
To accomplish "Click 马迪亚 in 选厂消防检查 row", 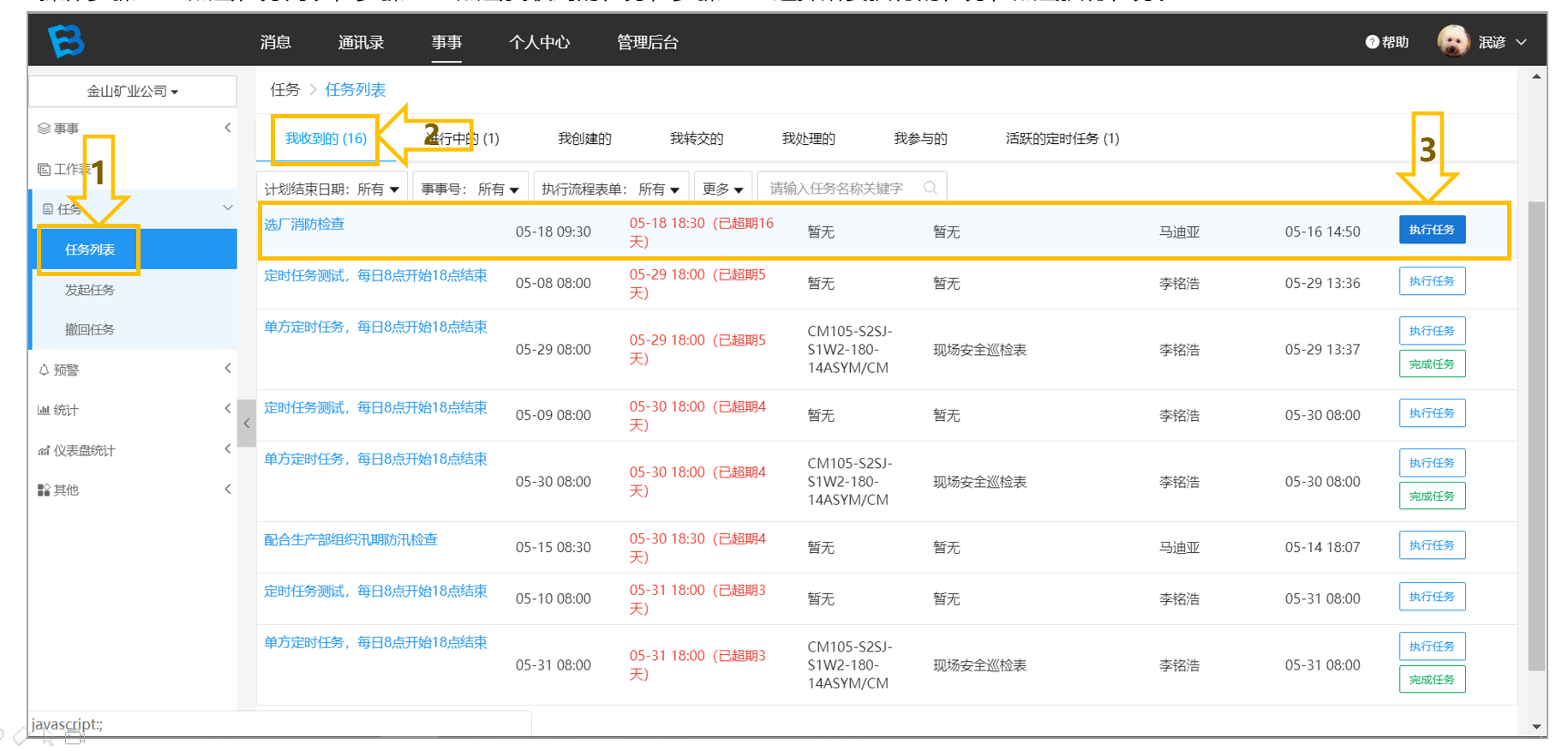I will 1179,232.
